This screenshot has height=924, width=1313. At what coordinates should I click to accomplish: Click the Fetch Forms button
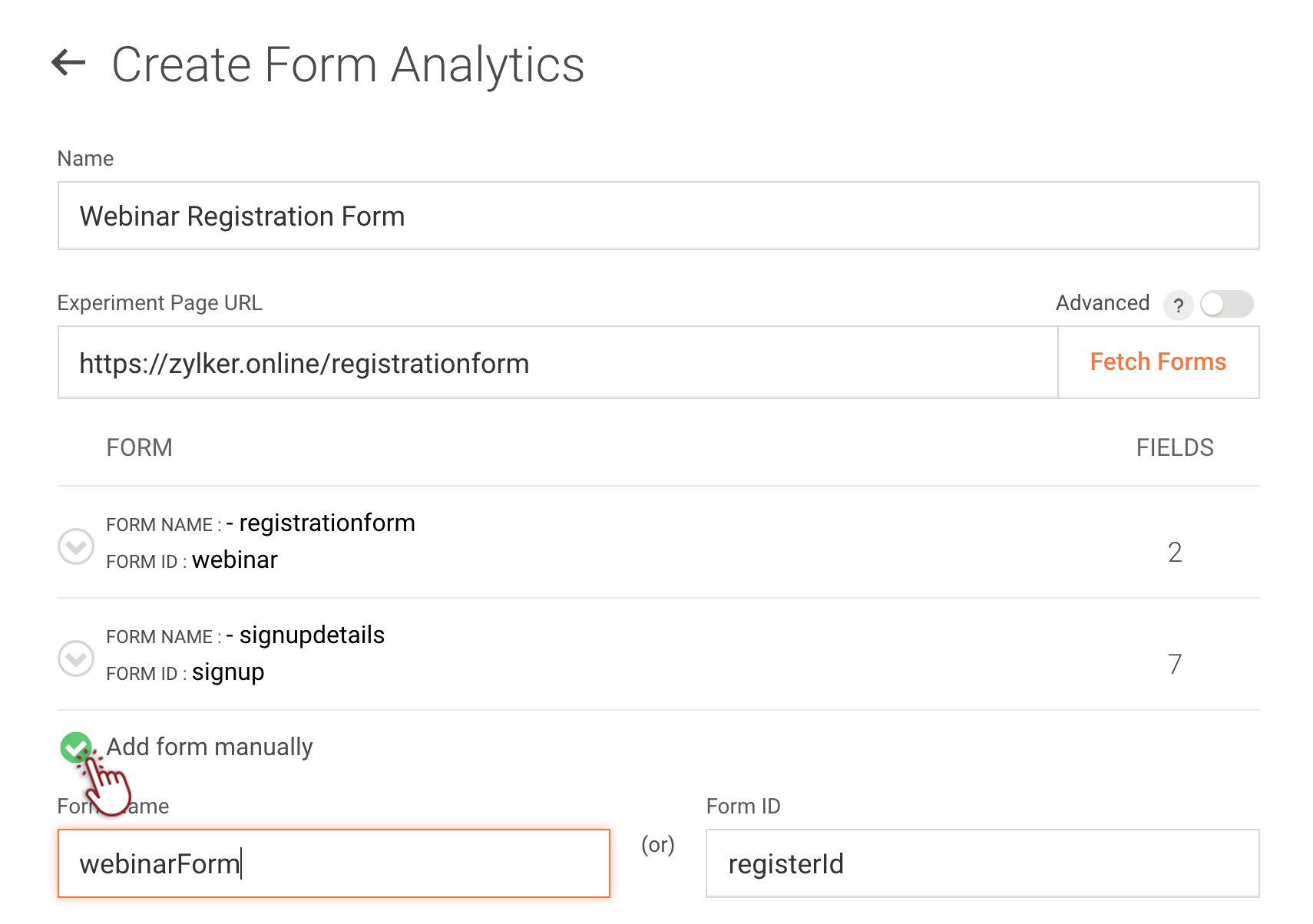click(1158, 362)
